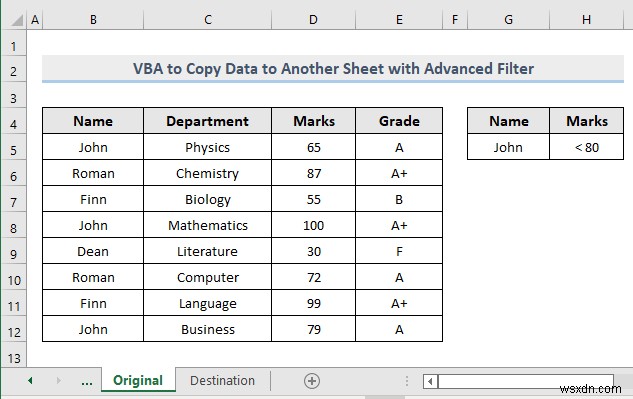Click grade 'F' cell
This screenshot has height=399, width=633.
coord(399,251)
